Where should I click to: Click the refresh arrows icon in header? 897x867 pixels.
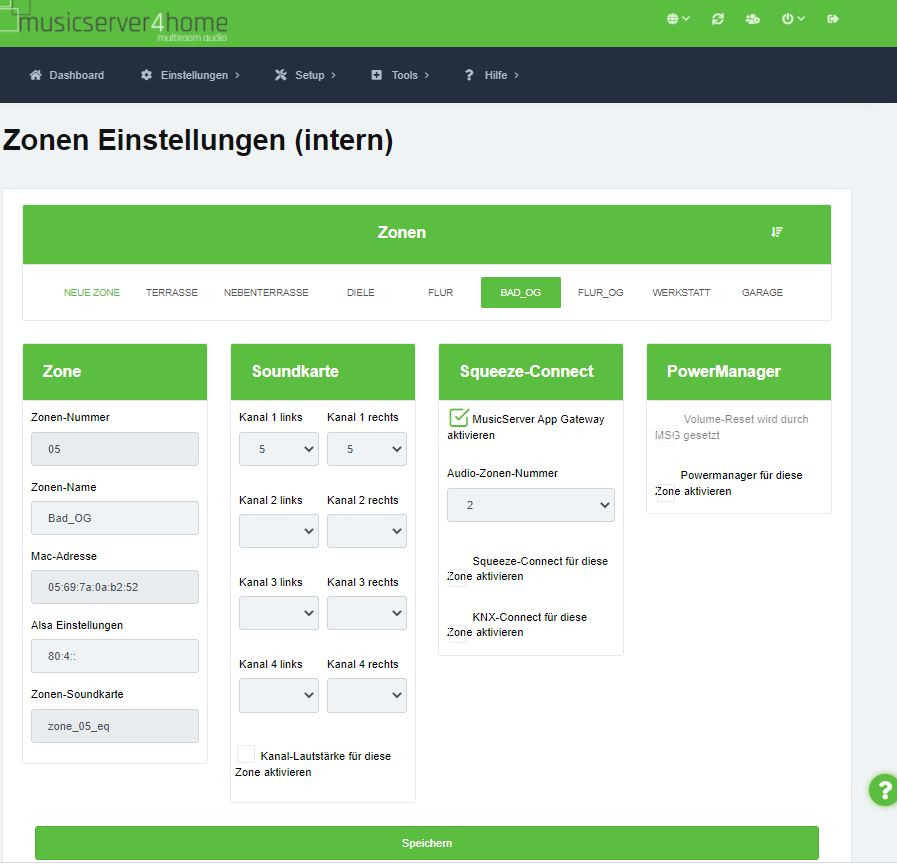(x=717, y=19)
